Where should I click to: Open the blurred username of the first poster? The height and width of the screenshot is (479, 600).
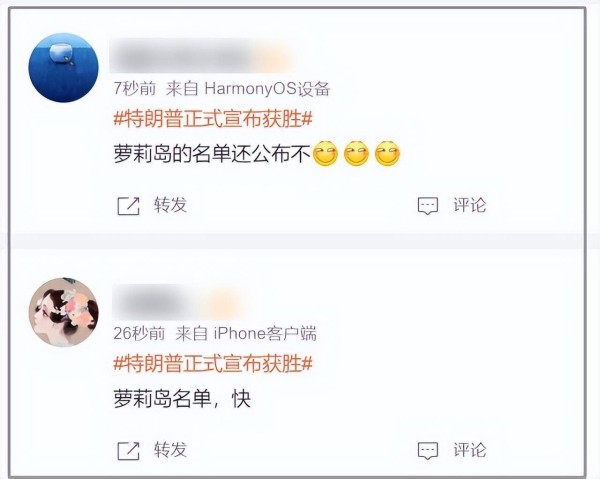coord(202,57)
